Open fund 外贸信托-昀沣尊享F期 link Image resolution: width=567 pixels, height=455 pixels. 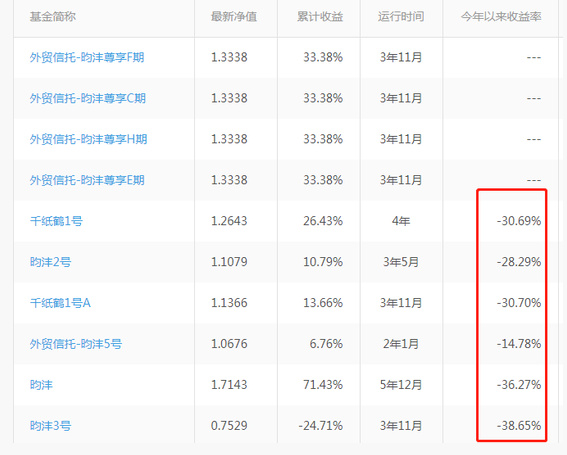pyautogui.click(x=87, y=58)
